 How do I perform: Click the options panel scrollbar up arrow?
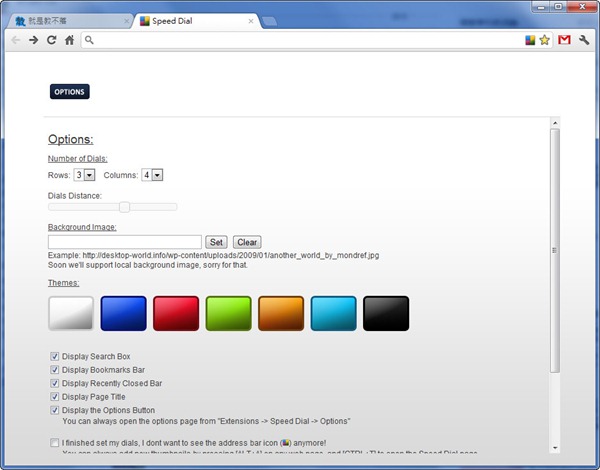tap(555, 123)
